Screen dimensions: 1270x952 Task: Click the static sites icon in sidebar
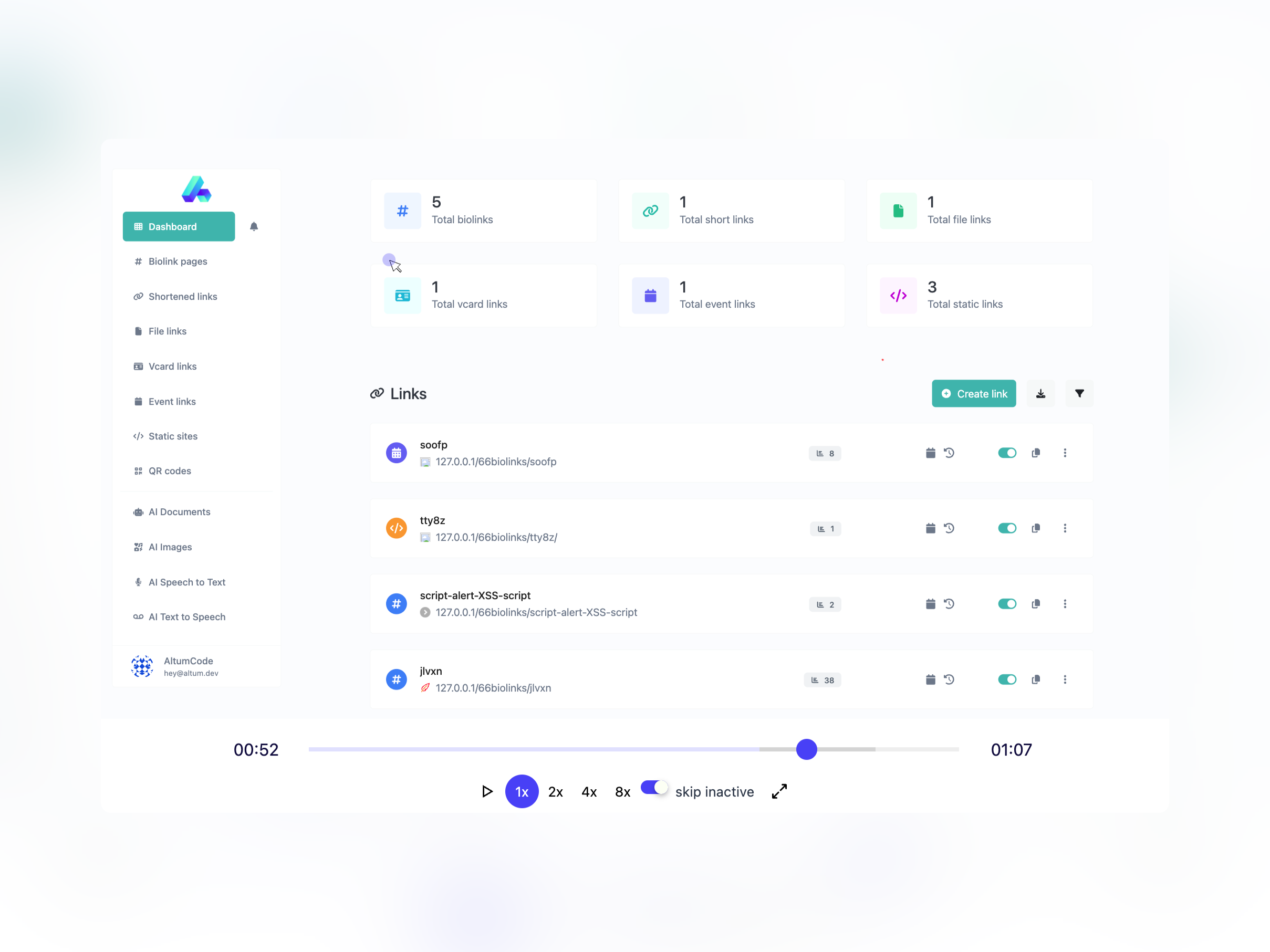click(139, 436)
